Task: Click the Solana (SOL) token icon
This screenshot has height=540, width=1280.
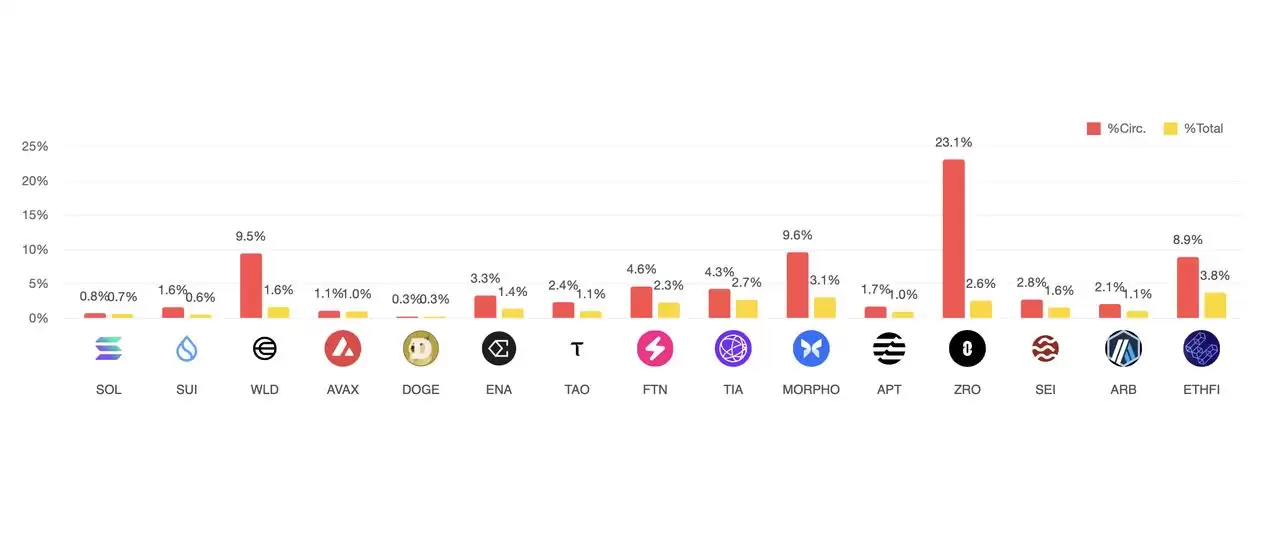Action: [x=108, y=348]
